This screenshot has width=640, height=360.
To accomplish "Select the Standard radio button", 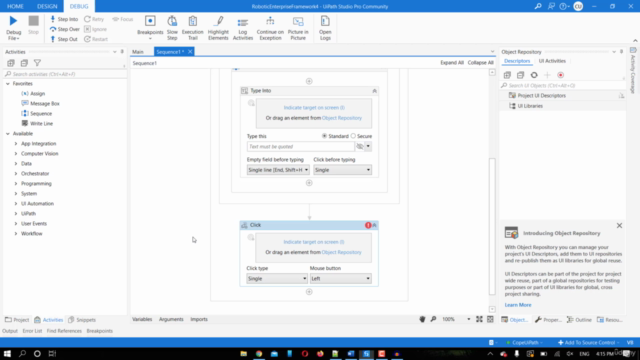I will coord(324,136).
